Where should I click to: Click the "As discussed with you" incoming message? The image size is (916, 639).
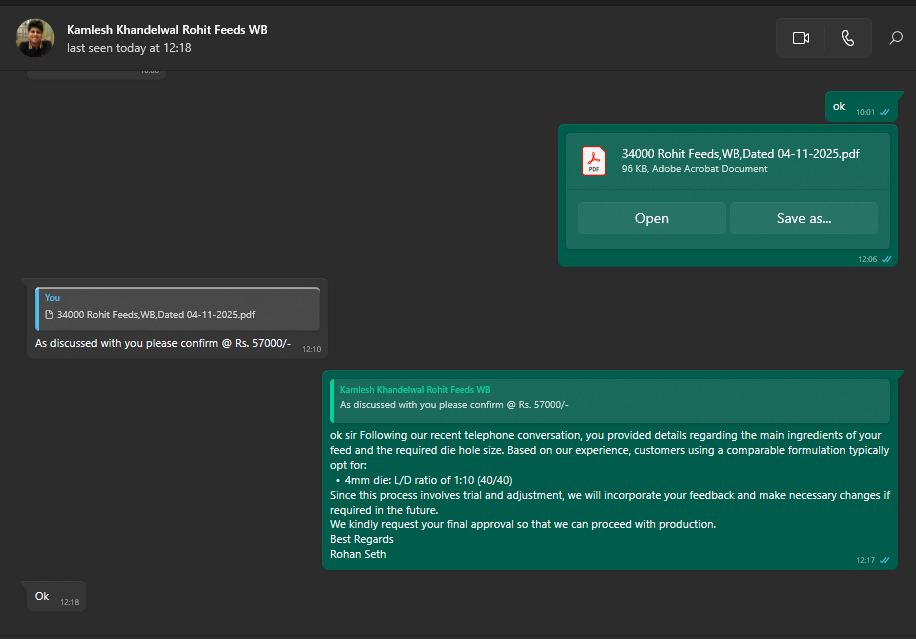click(162, 344)
